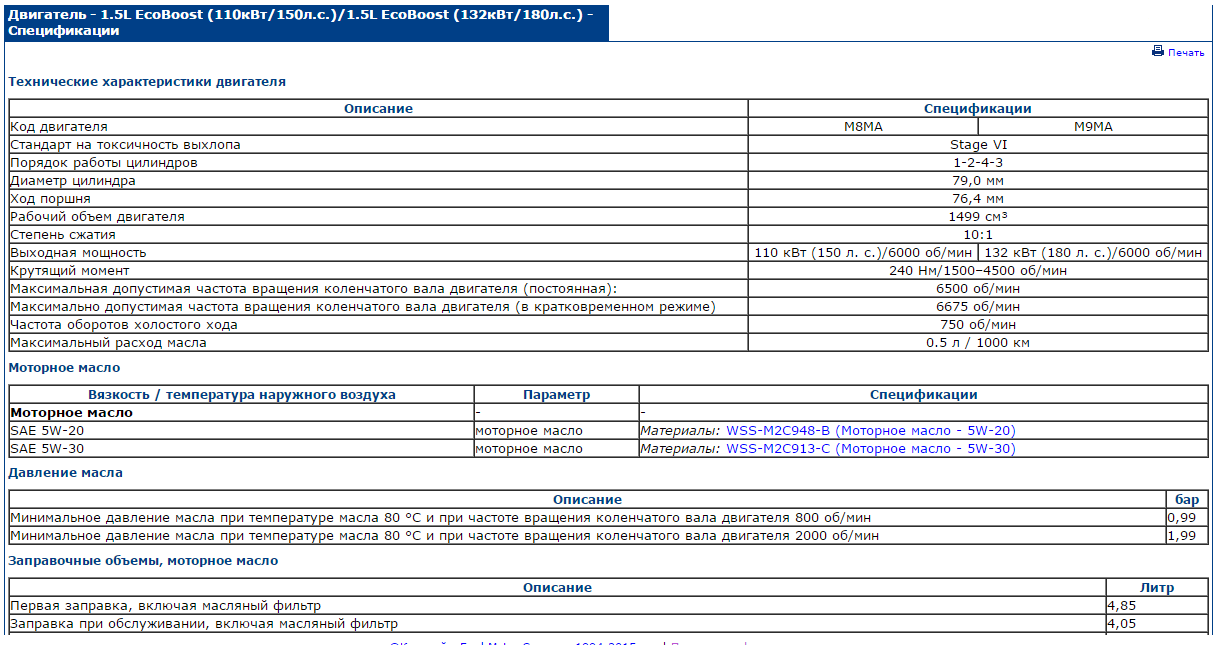Click the Параметр column header
The width and height of the screenshot is (1219, 645).
click(556, 395)
